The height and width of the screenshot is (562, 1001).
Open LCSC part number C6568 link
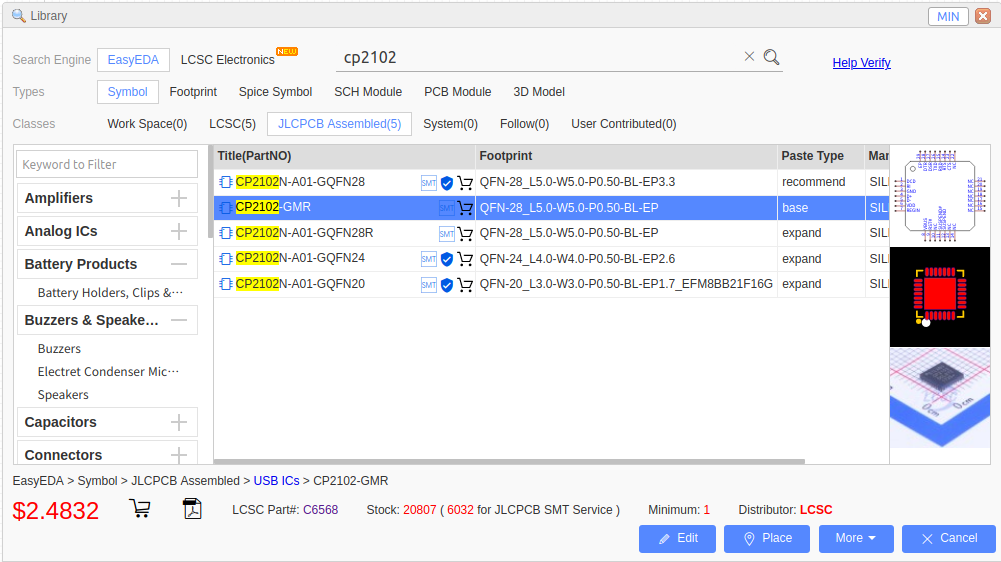320,510
